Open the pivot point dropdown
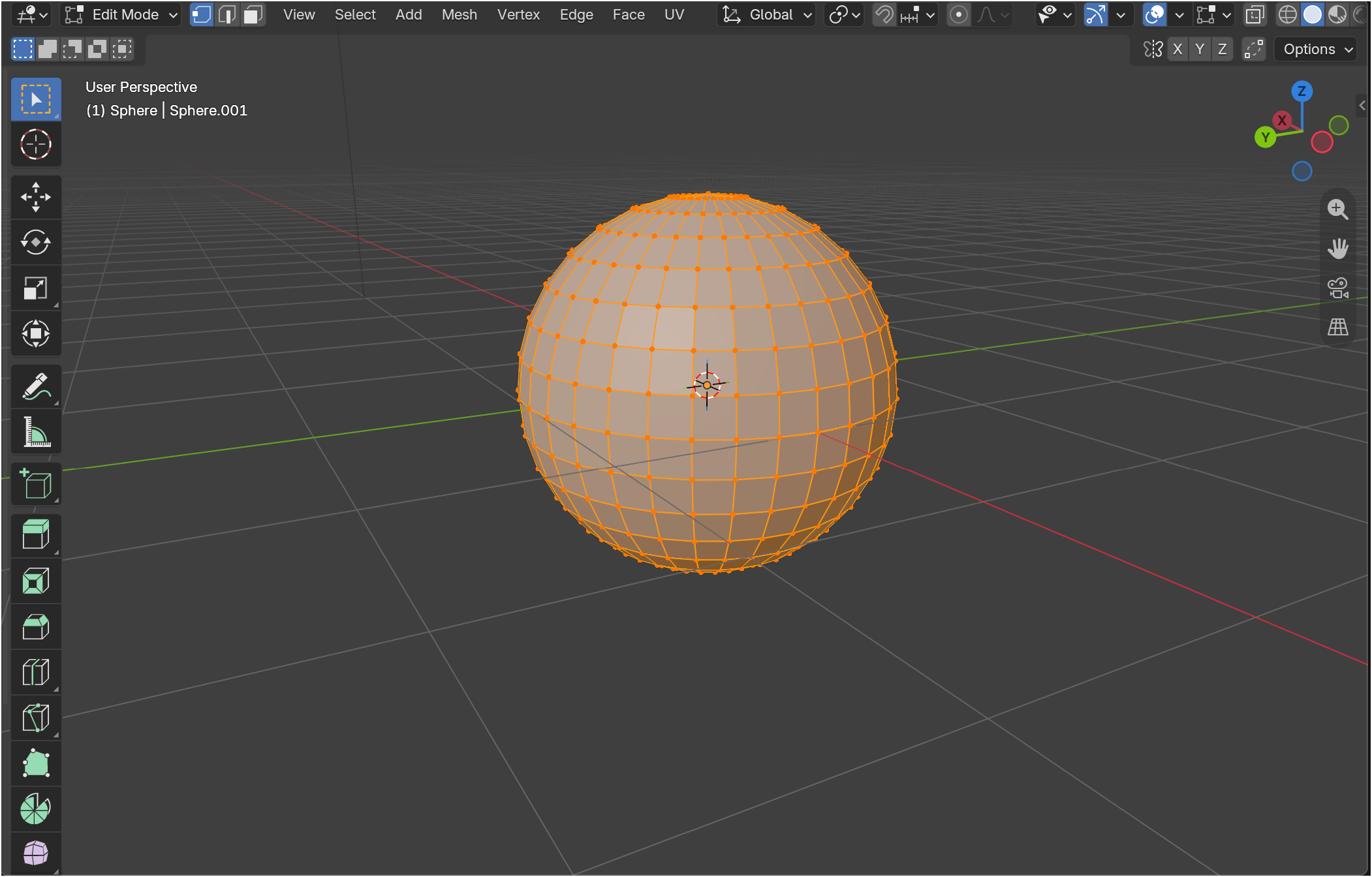 pos(845,14)
